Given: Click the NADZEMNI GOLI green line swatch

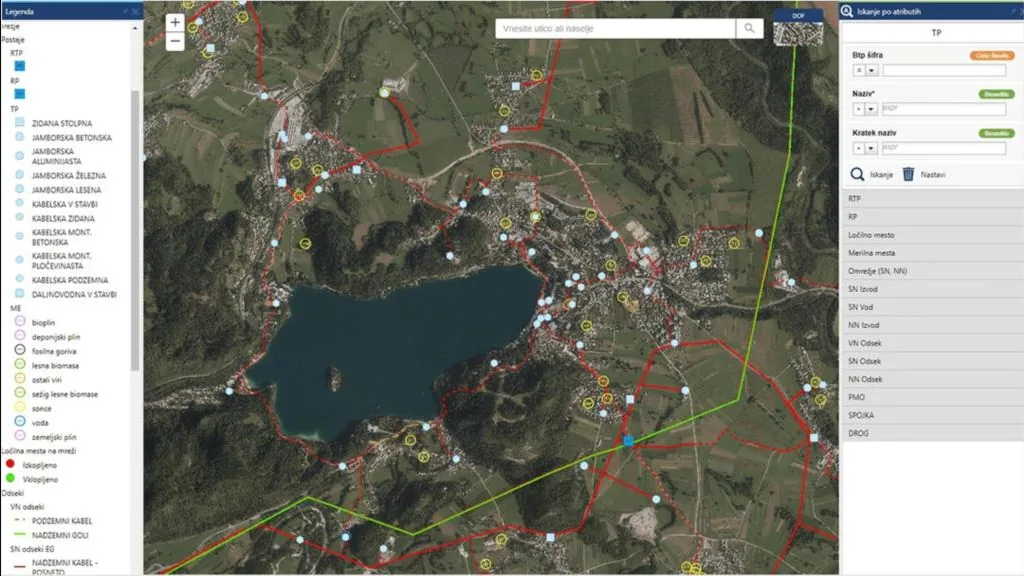Looking at the screenshot, I should point(20,535).
